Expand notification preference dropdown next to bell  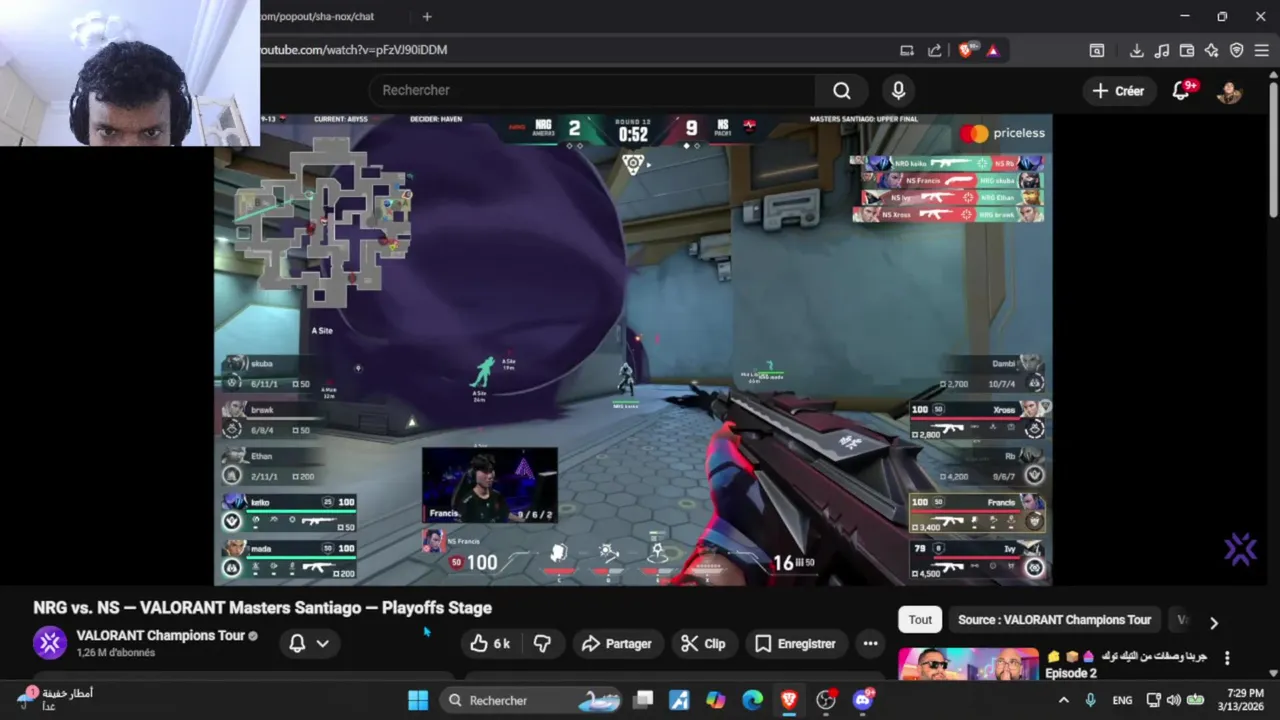point(323,644)
